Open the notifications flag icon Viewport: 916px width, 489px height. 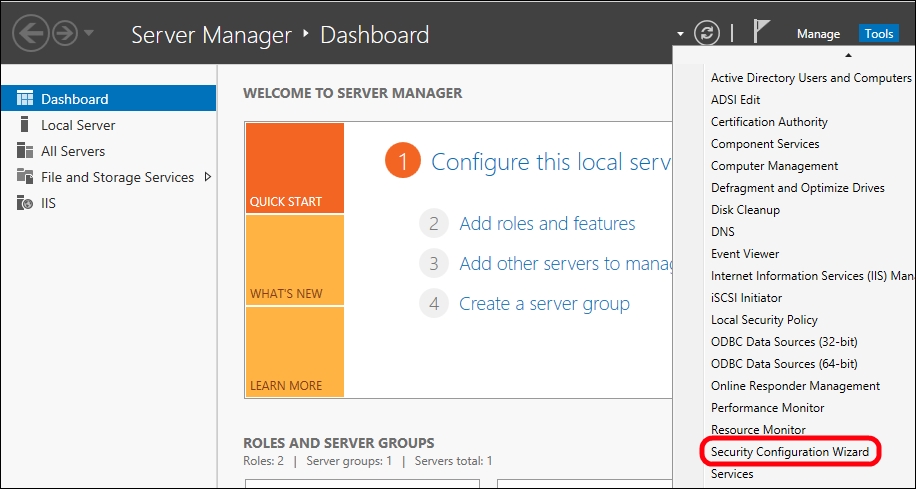pyautogui.click(x=761, y=32)
